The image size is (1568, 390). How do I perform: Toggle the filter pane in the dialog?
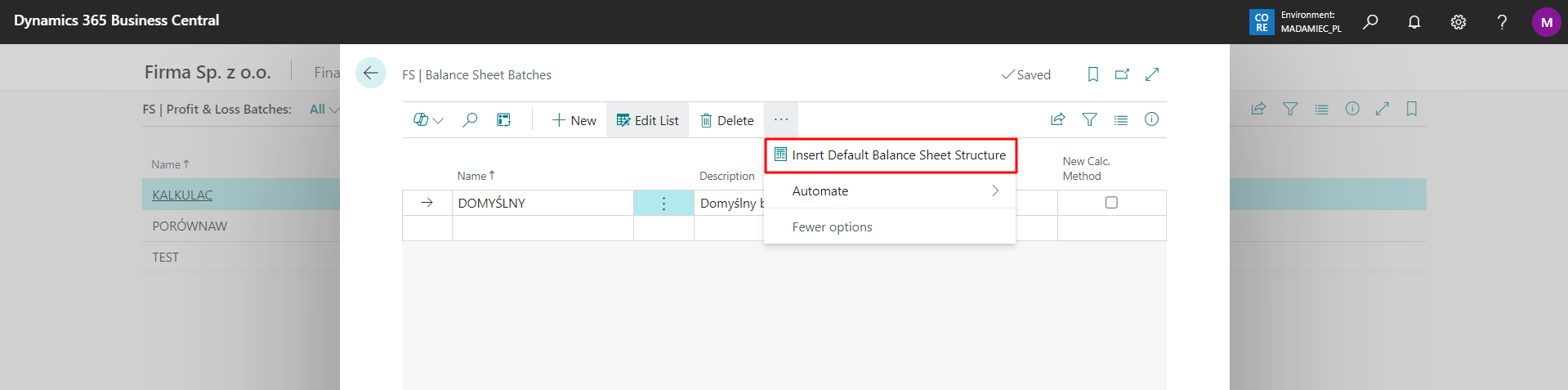tap(1089, 119)
